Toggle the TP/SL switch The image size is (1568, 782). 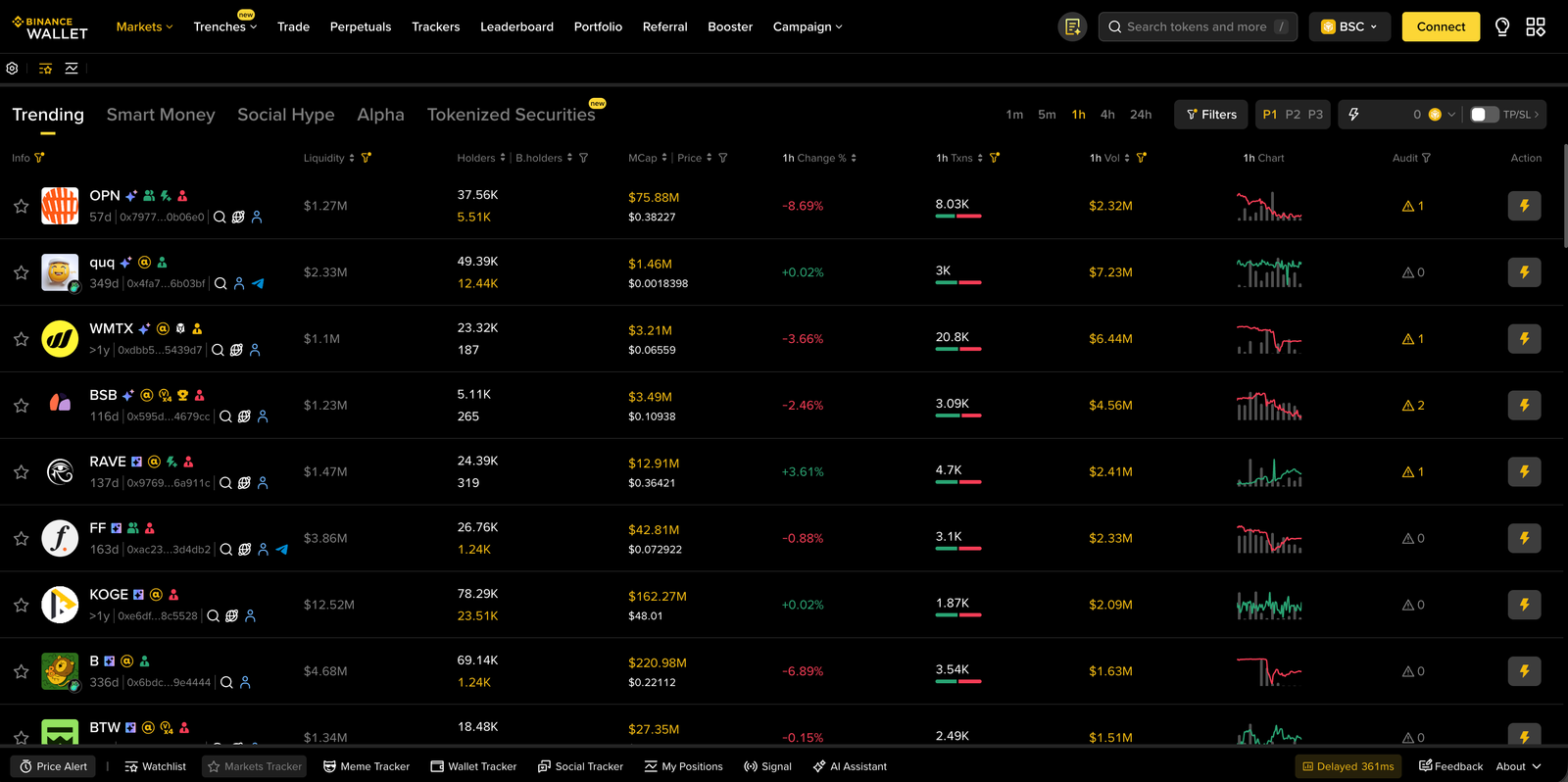click(1484, 115)
